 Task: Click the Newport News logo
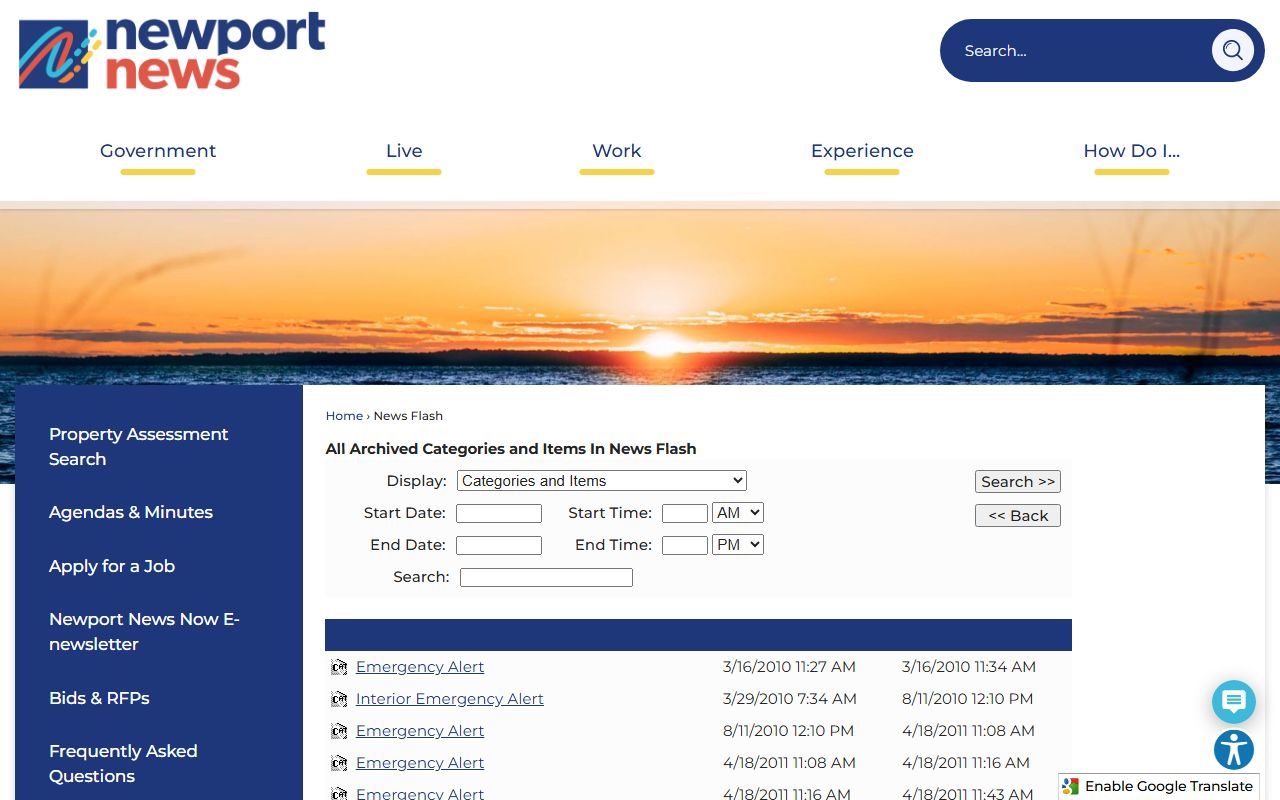pos(172,51)
